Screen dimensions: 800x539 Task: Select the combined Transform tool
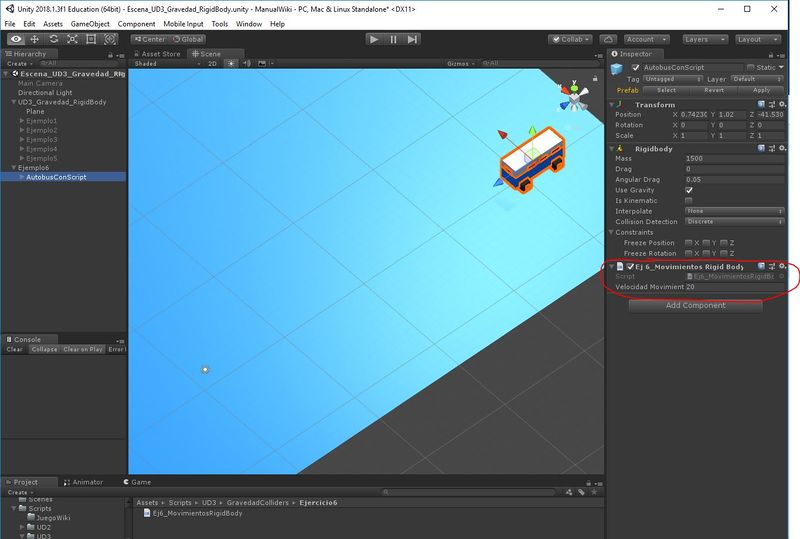click(110, 39)
